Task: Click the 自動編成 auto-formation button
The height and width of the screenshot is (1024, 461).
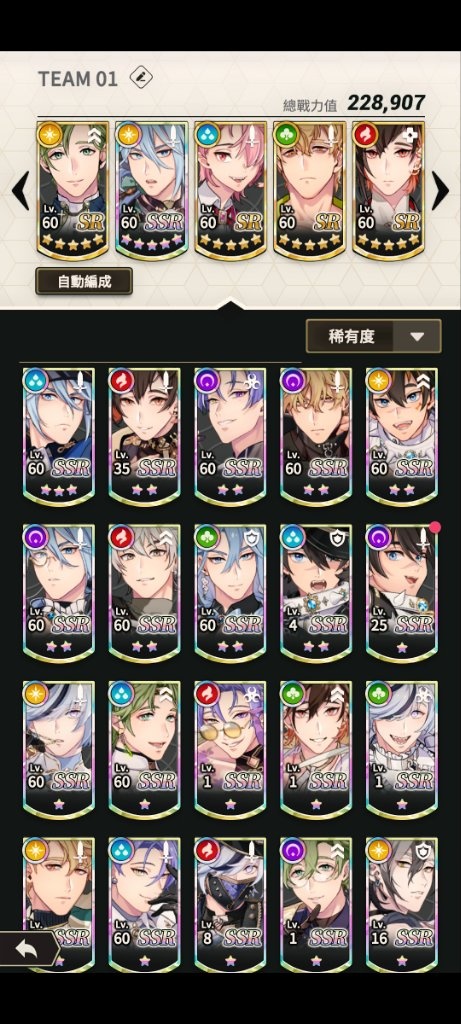Action: [x=84, y=281]
